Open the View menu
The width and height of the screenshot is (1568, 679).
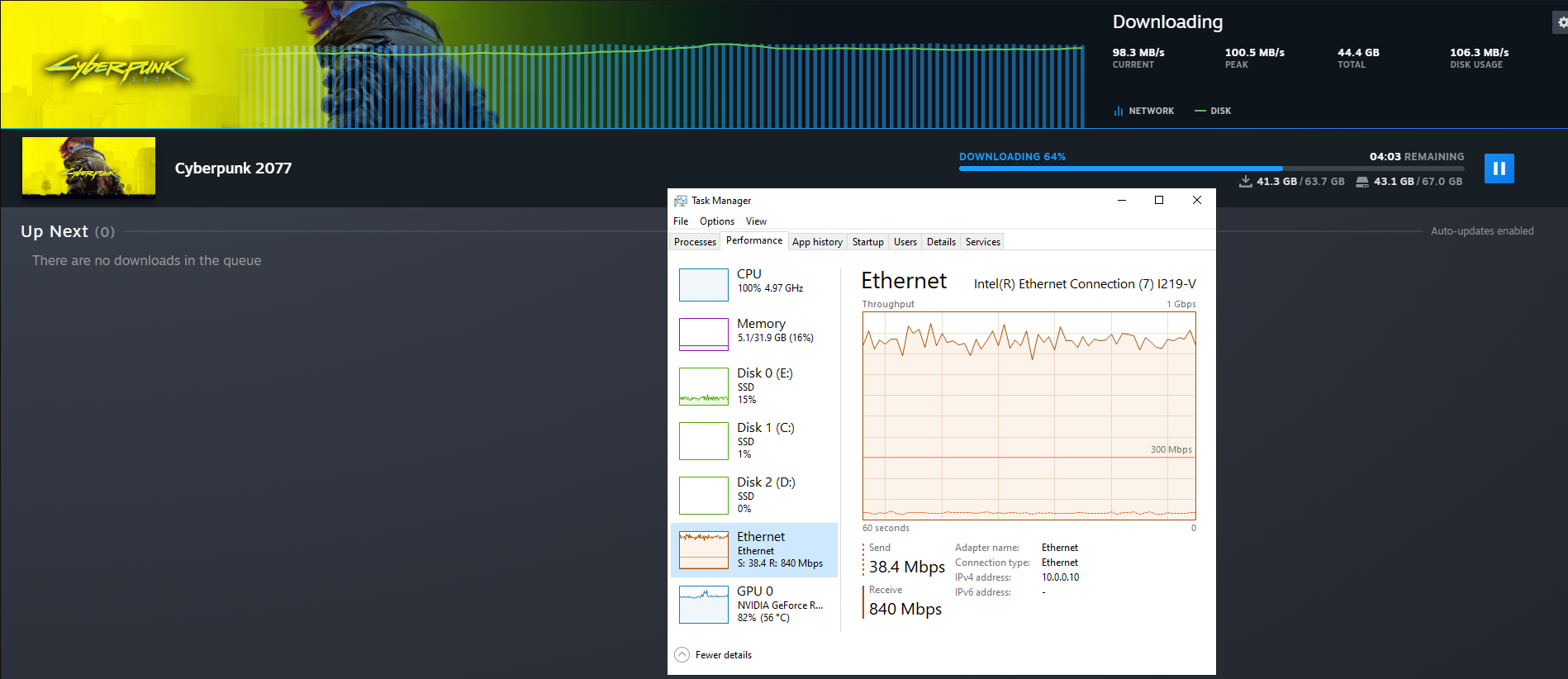[x=756, y=221]
